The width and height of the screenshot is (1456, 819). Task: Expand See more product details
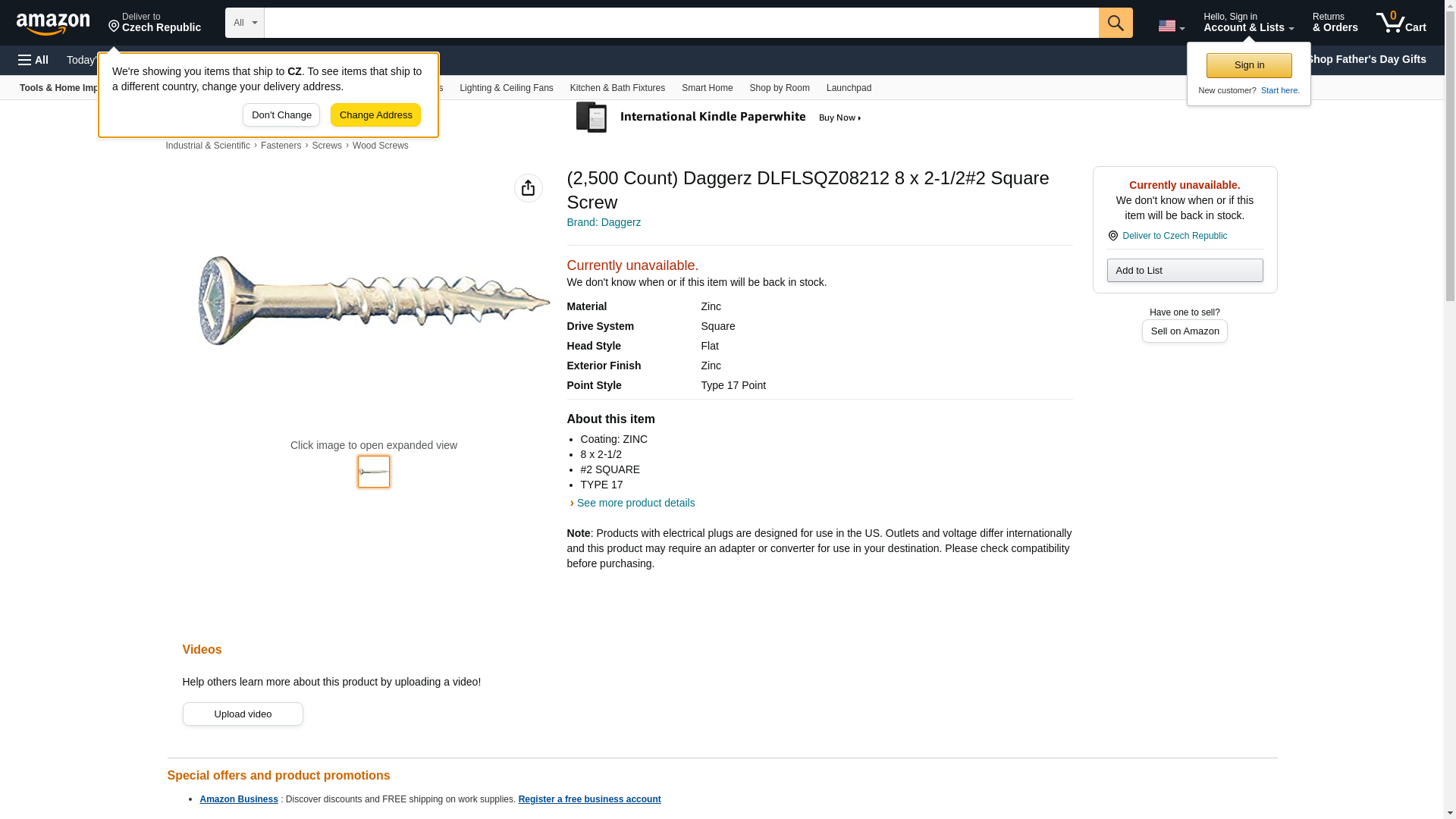tap(635, 503)
